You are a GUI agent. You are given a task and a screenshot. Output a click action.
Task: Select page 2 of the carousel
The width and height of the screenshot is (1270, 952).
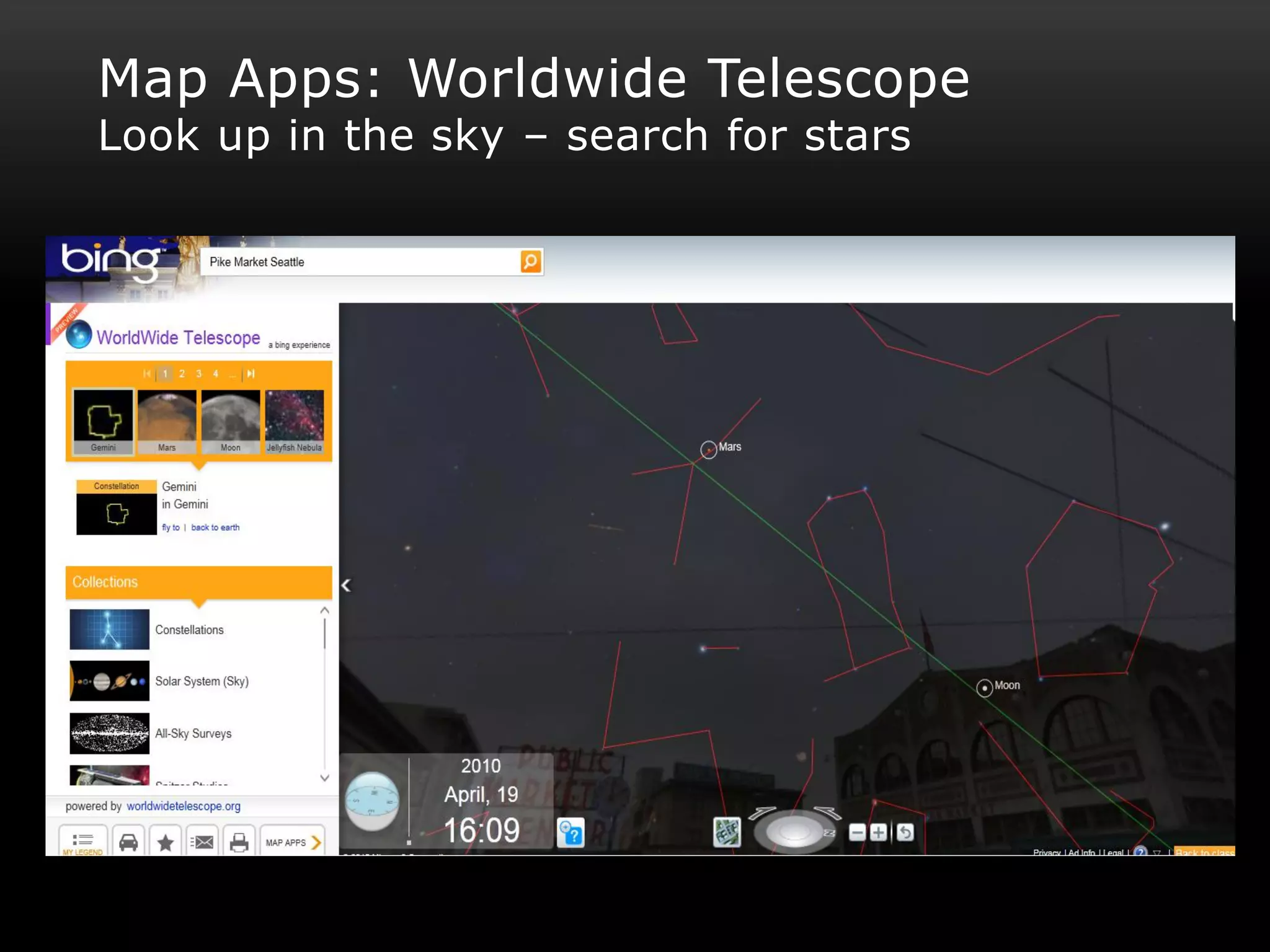(182, 374)
